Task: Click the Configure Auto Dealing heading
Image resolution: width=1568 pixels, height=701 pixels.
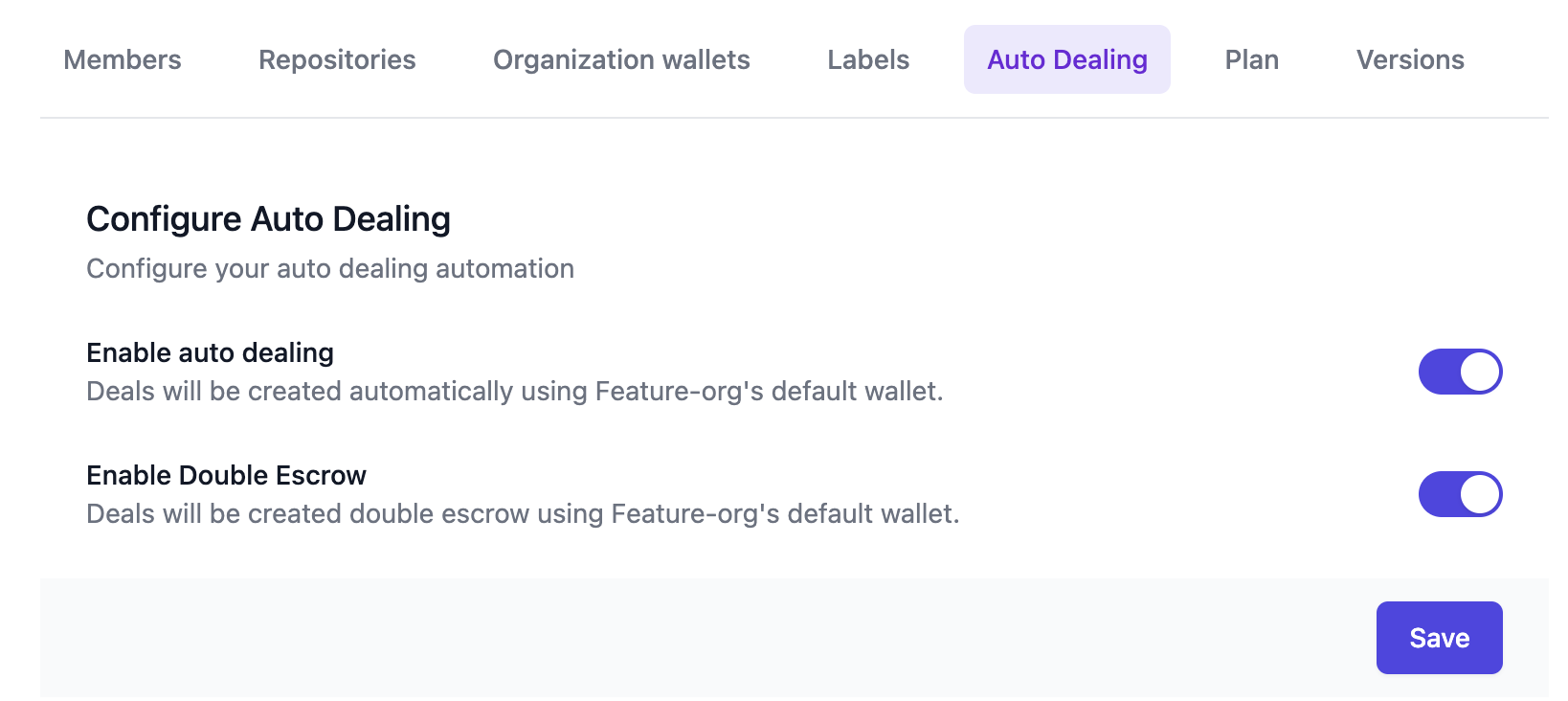Action: [269, 218]
